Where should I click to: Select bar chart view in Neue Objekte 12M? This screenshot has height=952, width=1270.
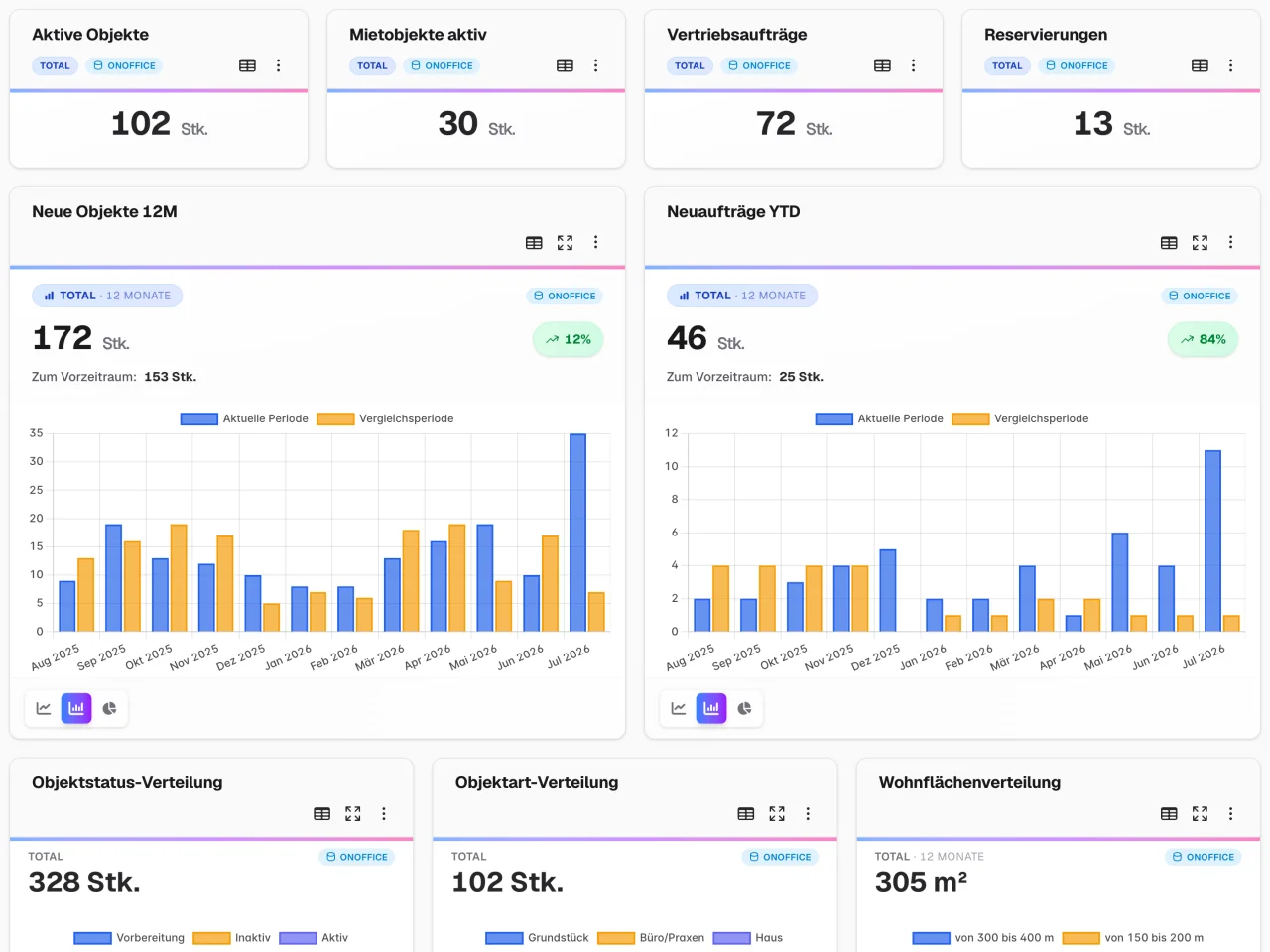point(76,708)
